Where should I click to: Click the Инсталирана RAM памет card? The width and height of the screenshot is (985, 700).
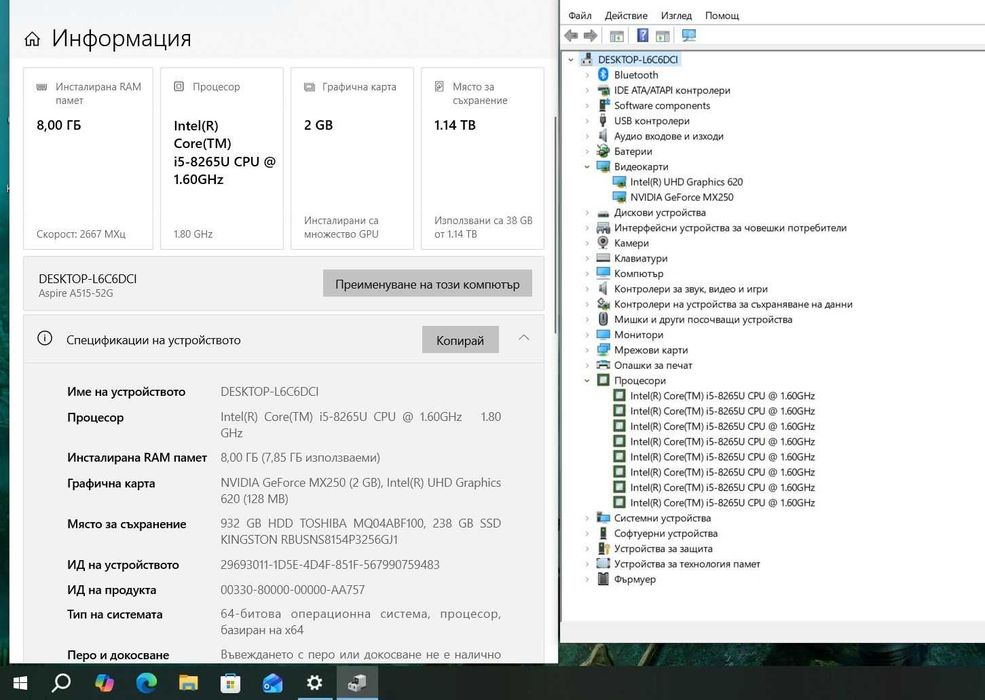(88, 158)
